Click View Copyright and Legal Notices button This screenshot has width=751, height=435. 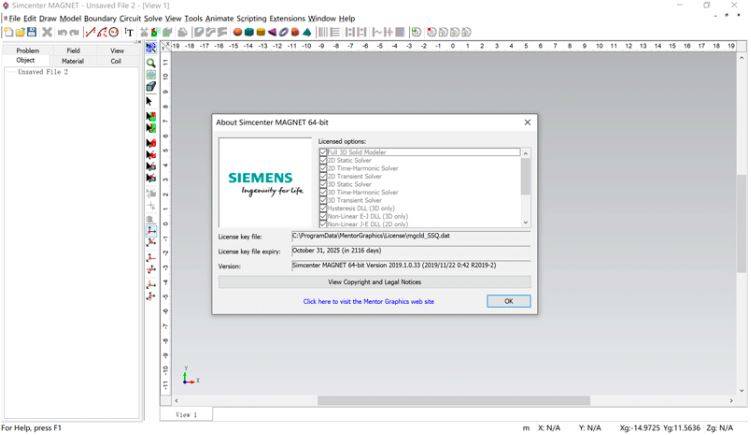[375, 282]
